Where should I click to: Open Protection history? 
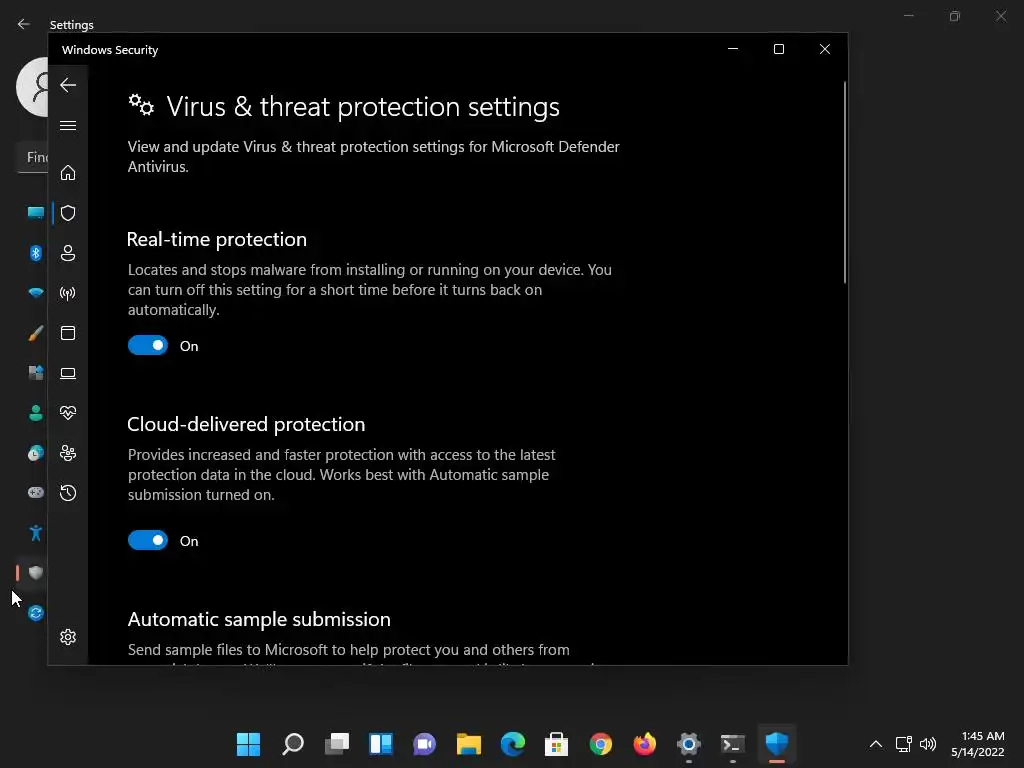(x=68, y=493)
